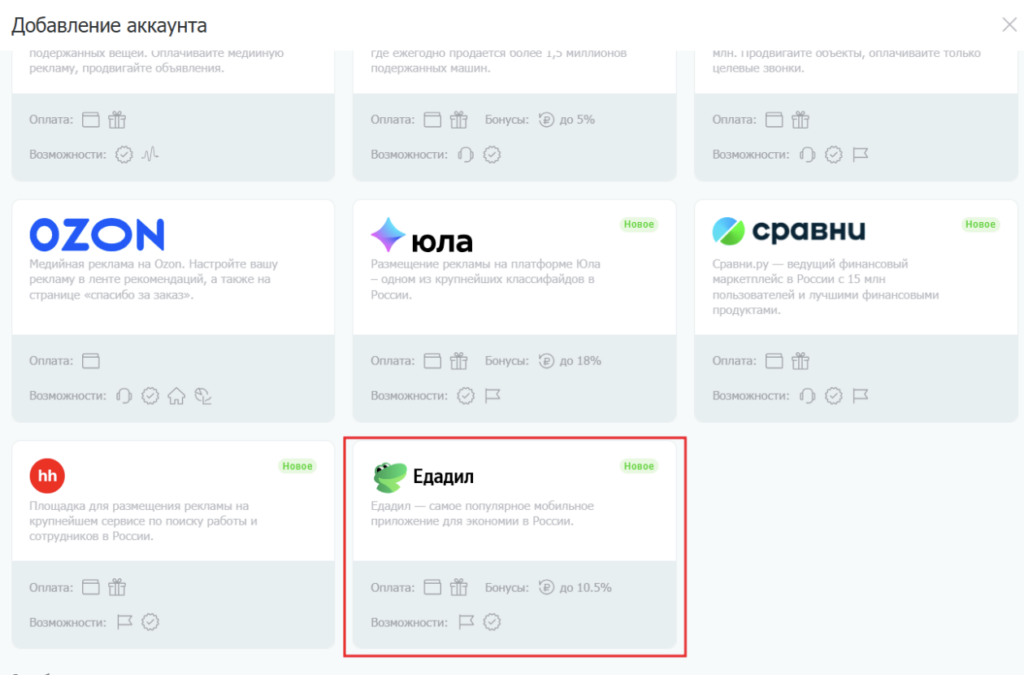Click gift icon in Сравни card

point(801,360)
